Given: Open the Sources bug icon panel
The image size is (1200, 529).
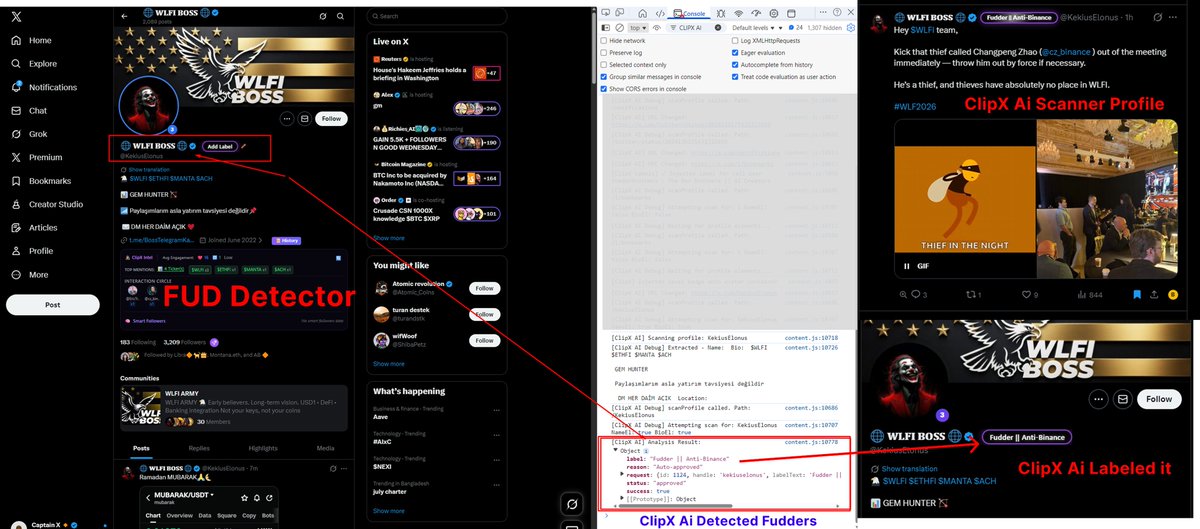Looking at the screenshot, I should [x=721, y=14].
